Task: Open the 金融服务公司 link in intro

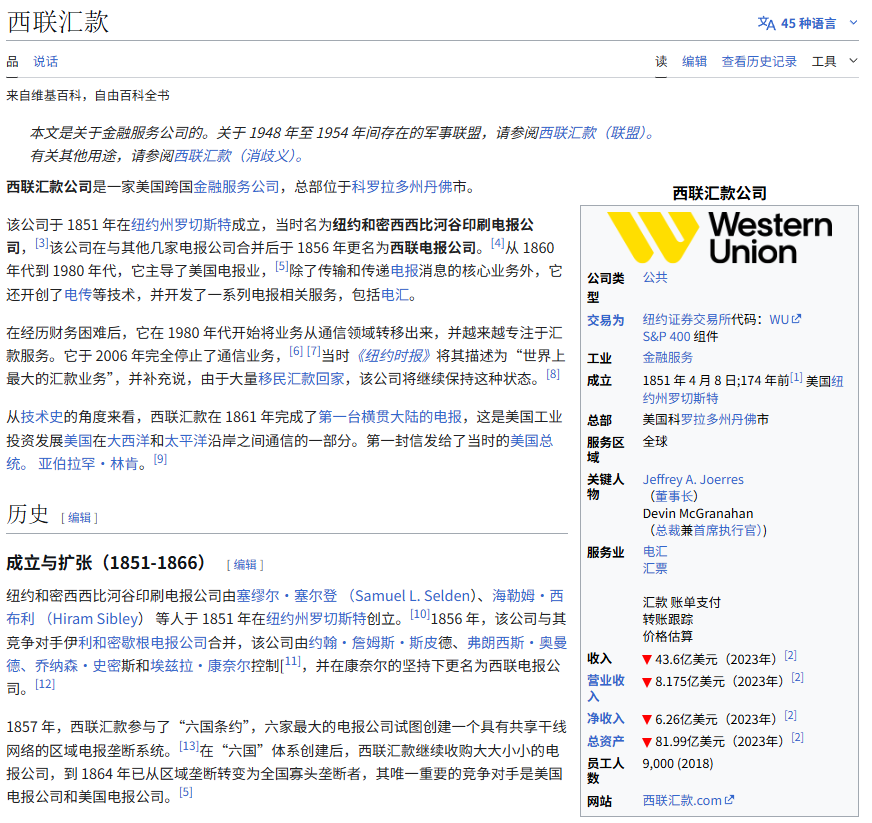Action: 236,187
